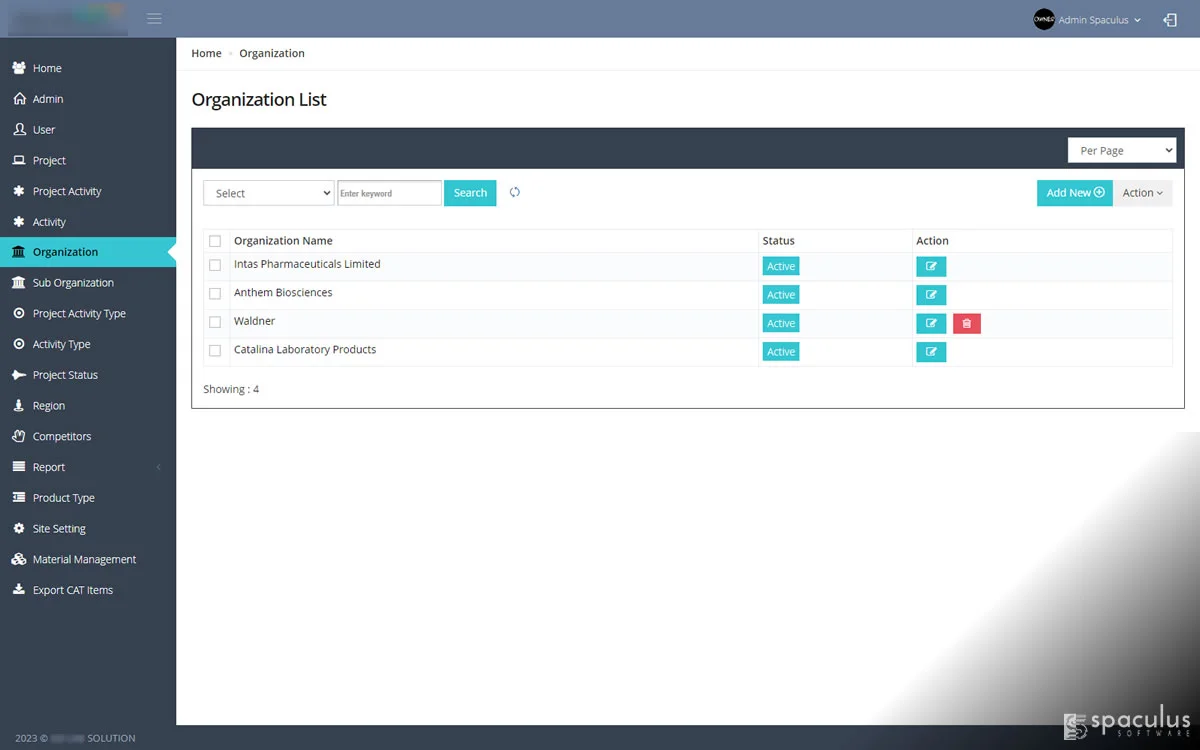Click the Project laptop icon in sidebar
The height and width of the screenshot is (750, 1200).
click(x=19, y=160)
